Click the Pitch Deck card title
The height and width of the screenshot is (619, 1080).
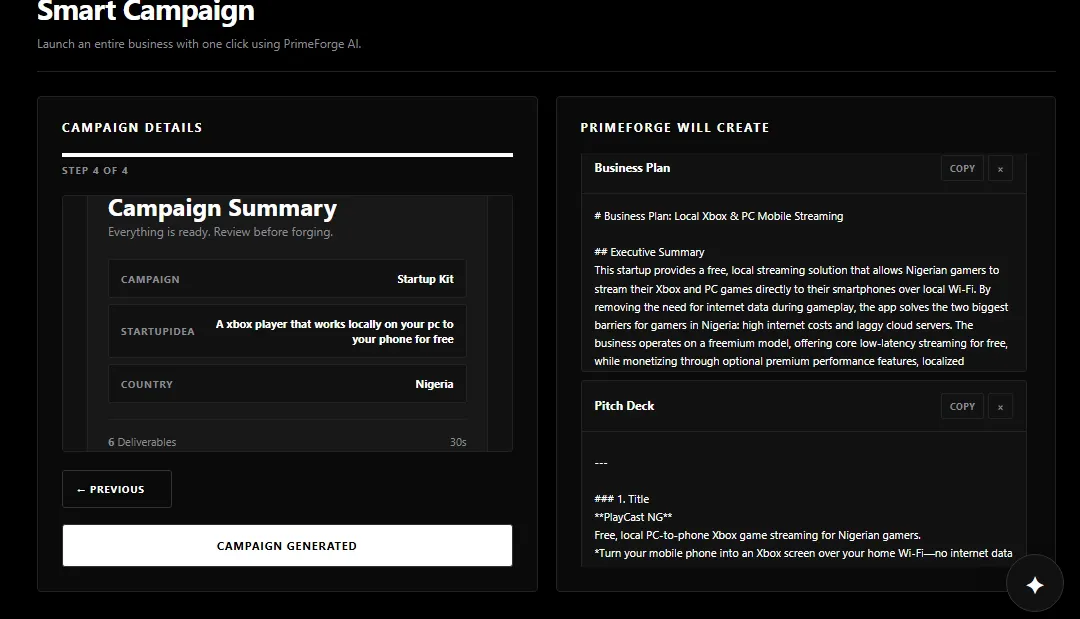[x=624, y=406]
